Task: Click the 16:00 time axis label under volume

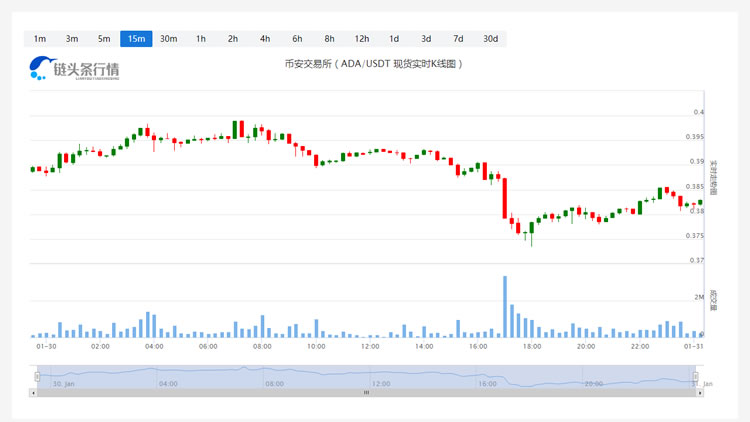Action: (x=478, y=346)
